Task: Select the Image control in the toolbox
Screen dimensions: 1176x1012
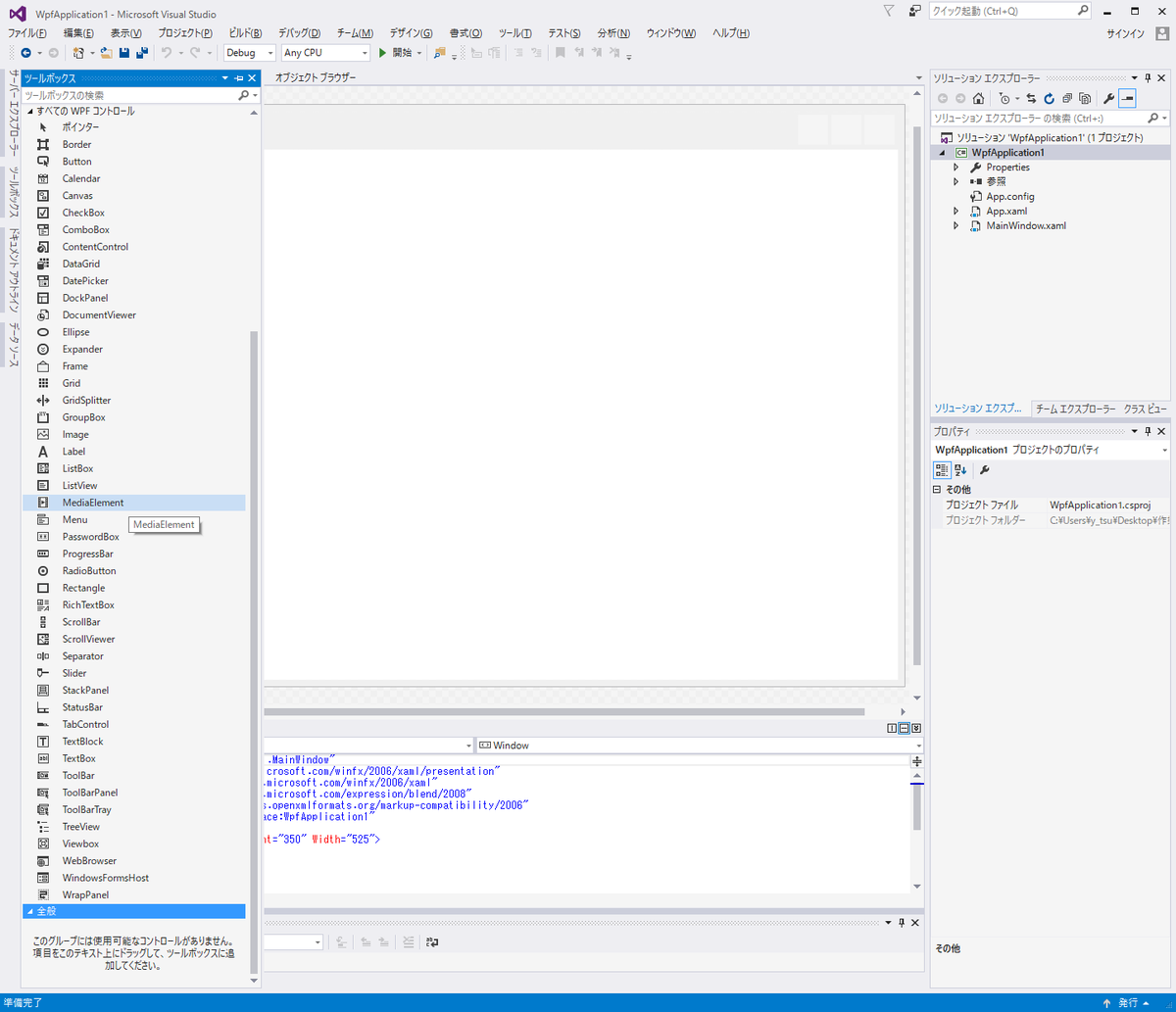Action: [x=134, y=434]
